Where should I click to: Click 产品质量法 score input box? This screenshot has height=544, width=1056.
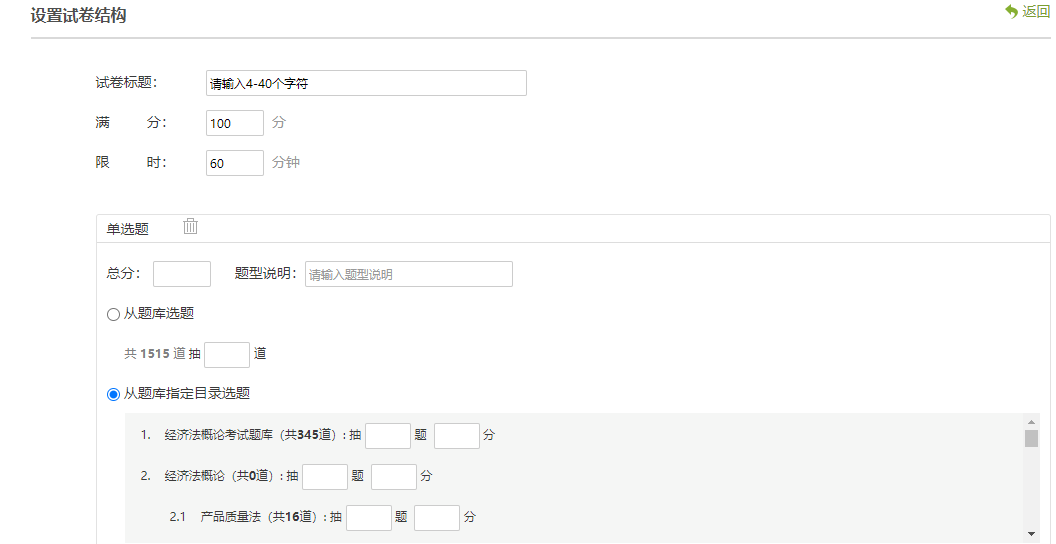coord(437,518)
